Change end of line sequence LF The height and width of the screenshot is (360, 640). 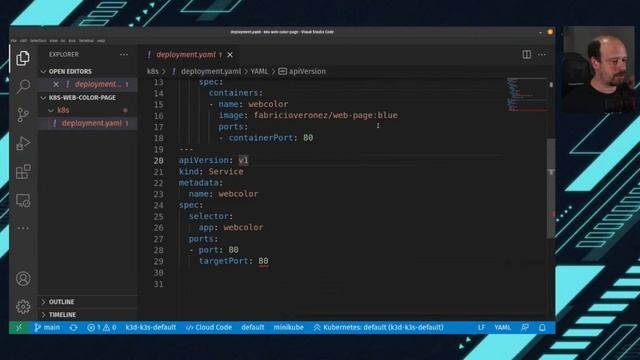click(x=481, y=327)
